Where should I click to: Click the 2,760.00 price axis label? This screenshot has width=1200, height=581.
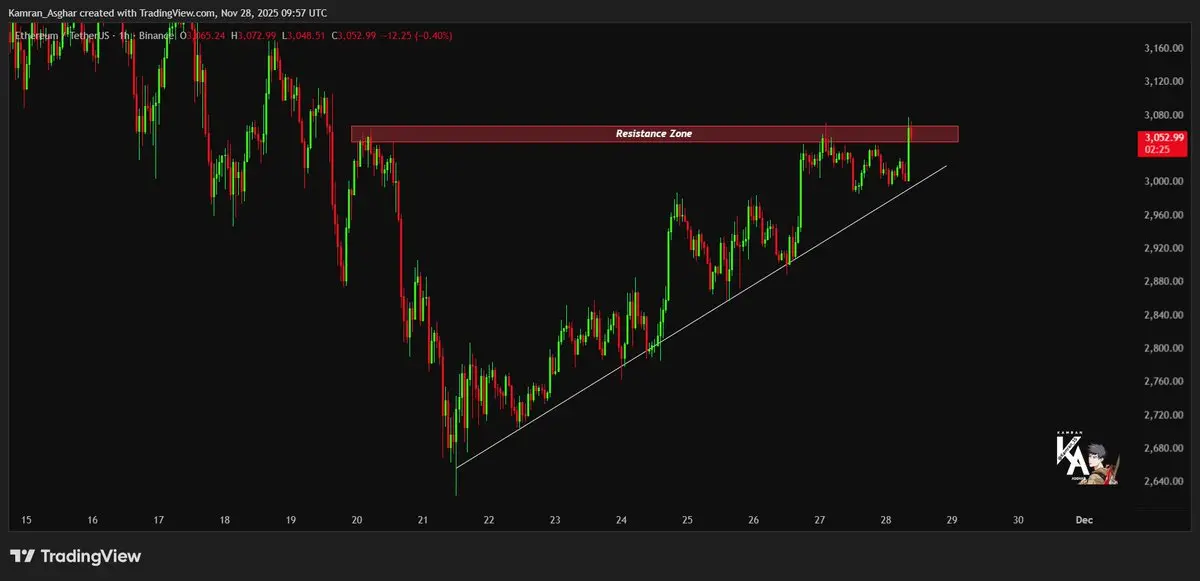(x=1162, y=381)
